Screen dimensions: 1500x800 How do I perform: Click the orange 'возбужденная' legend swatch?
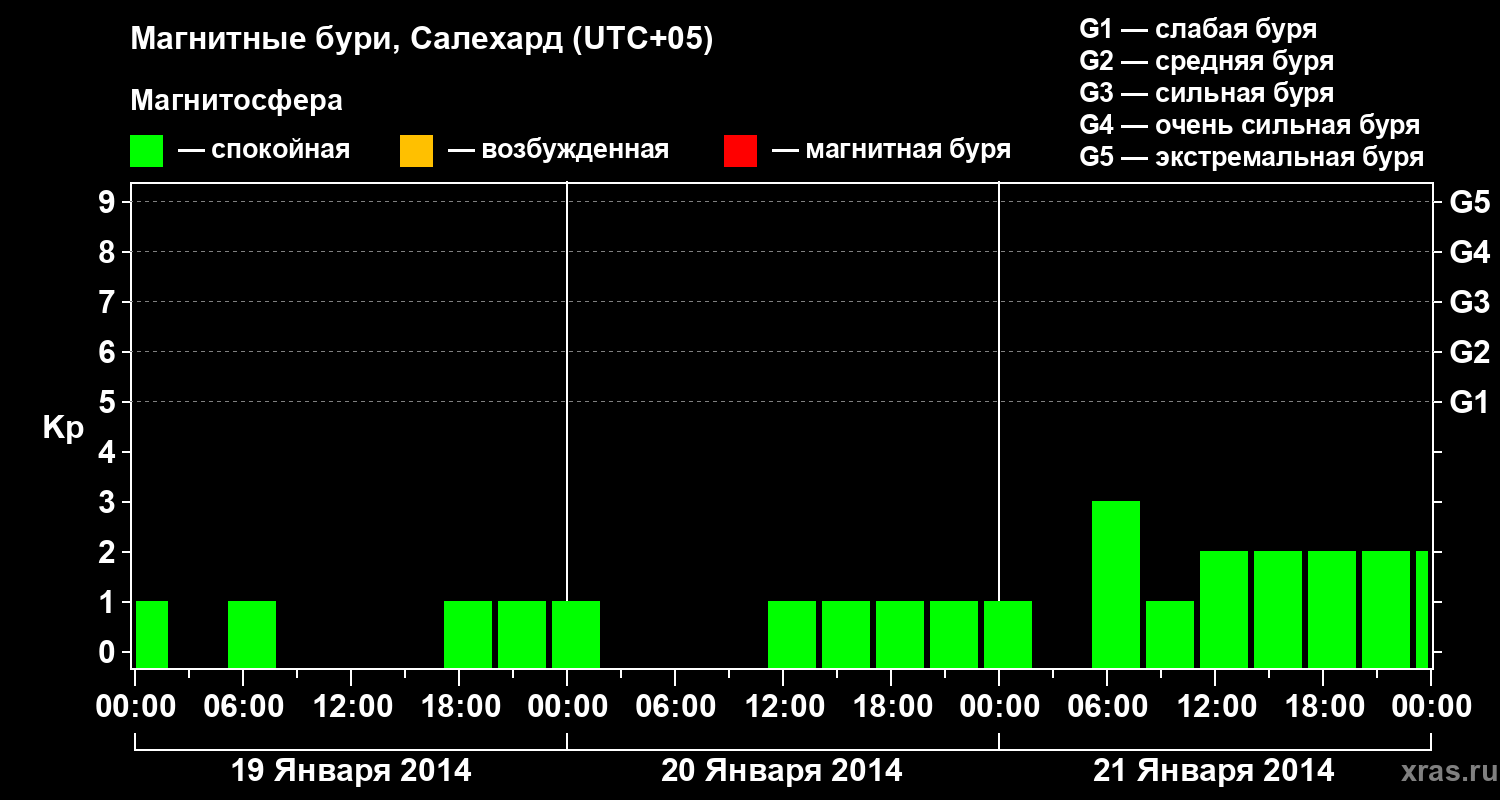tap(416, 151)
